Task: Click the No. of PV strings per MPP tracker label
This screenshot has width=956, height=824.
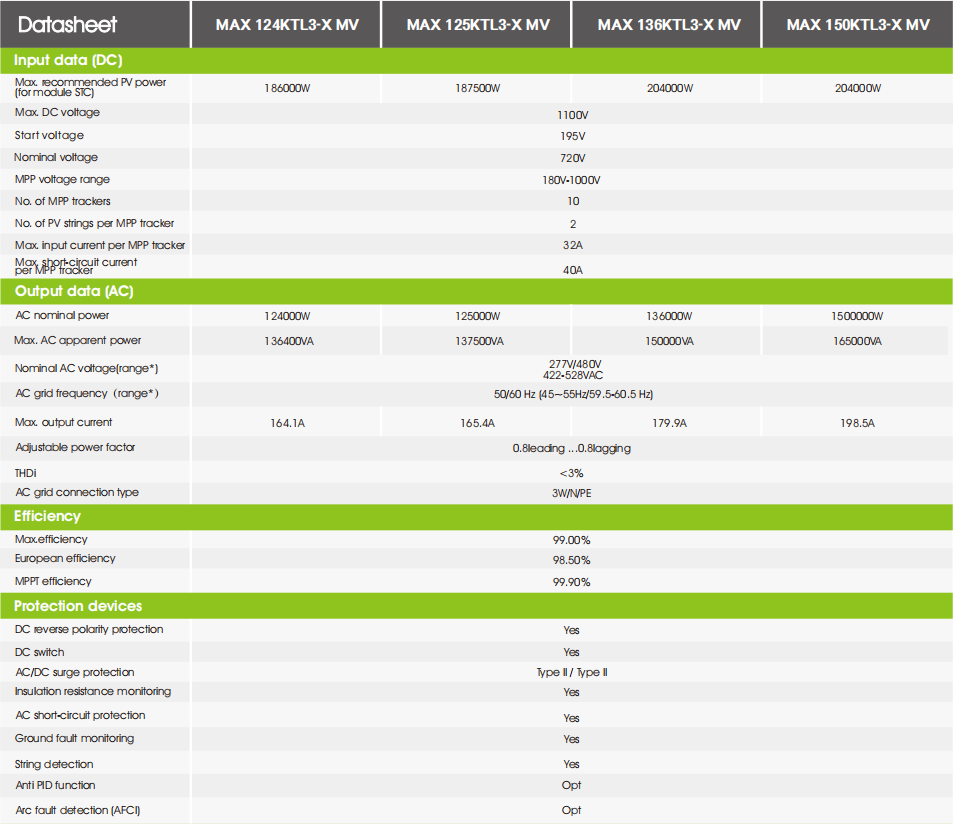Action: 95,223
